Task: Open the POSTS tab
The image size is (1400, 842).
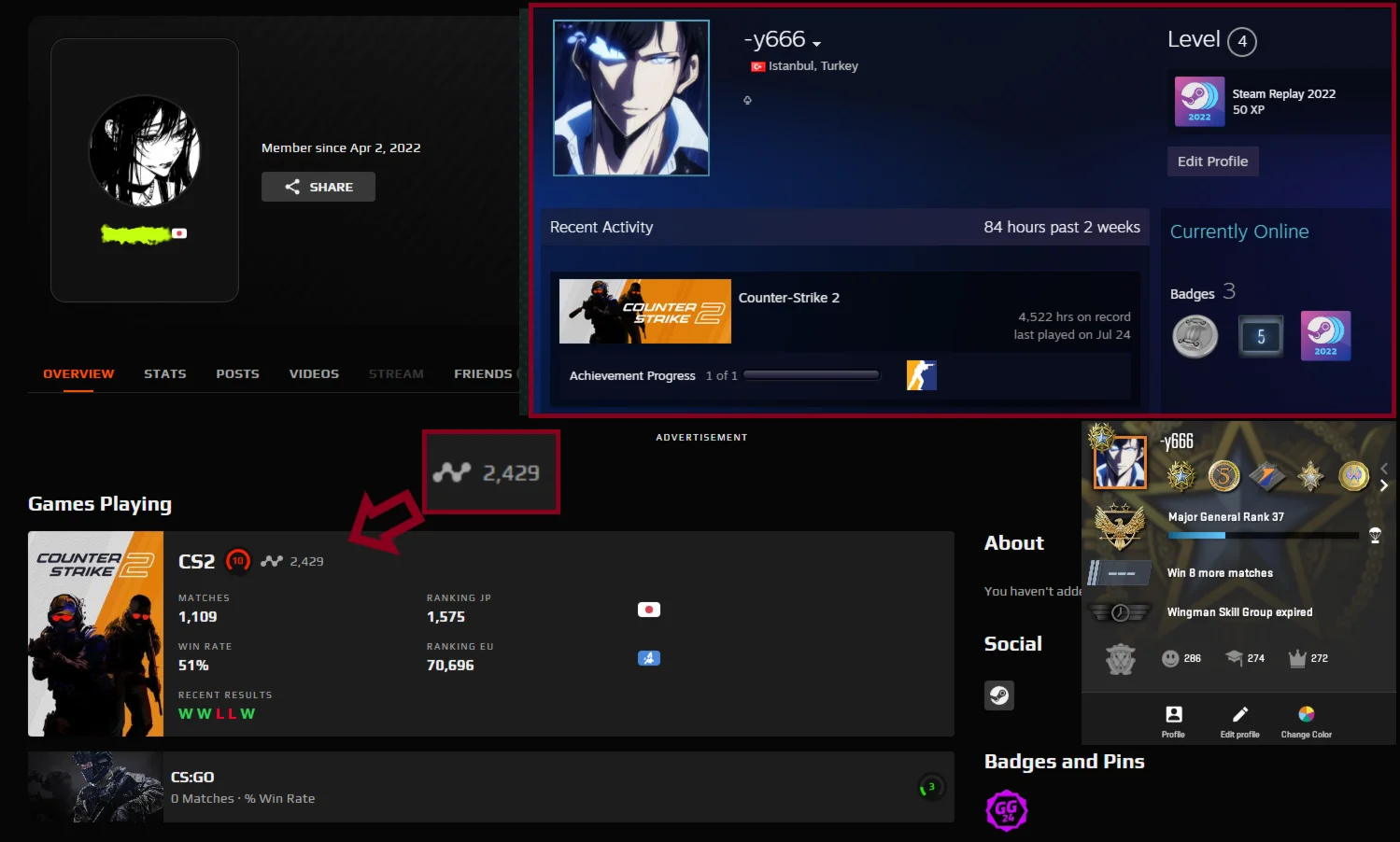Action: click(238, 373)
